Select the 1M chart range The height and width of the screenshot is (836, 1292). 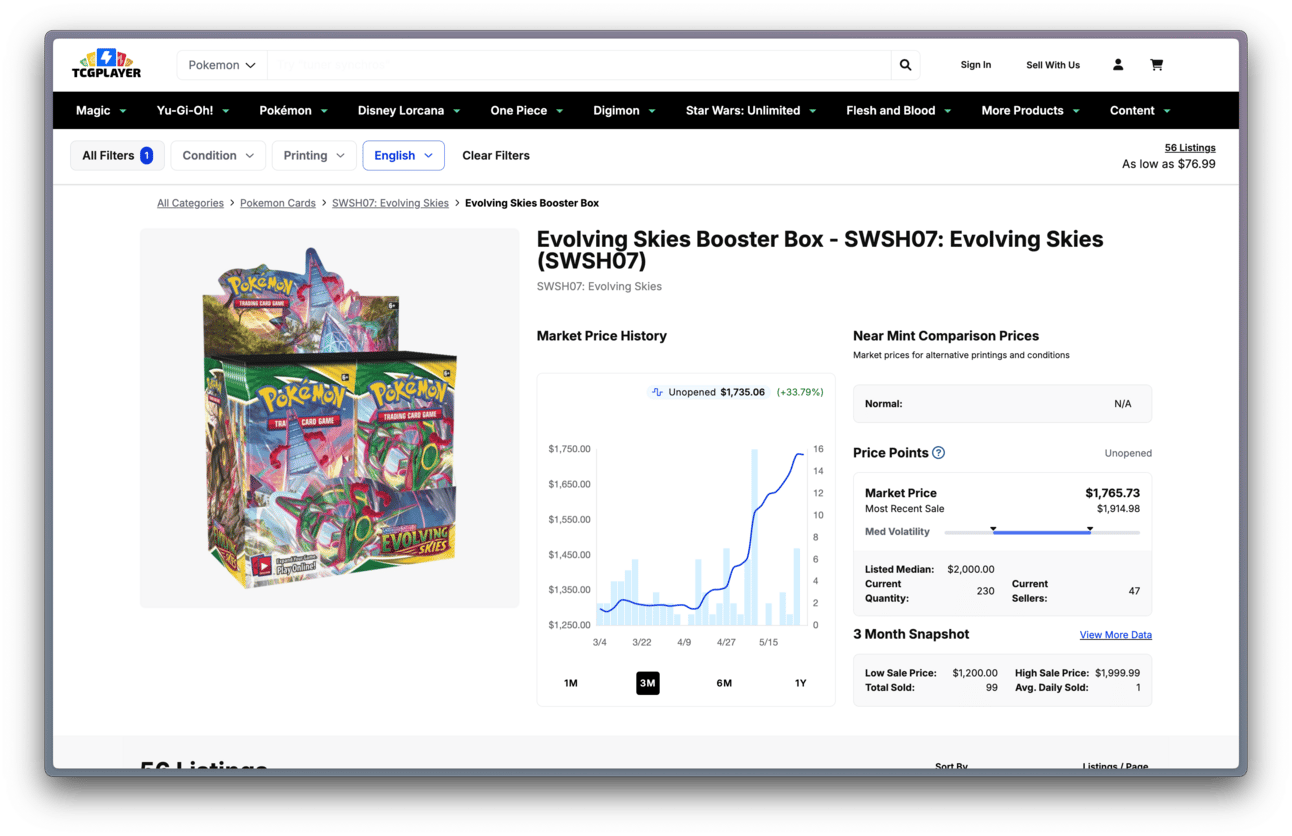point(571,683)
